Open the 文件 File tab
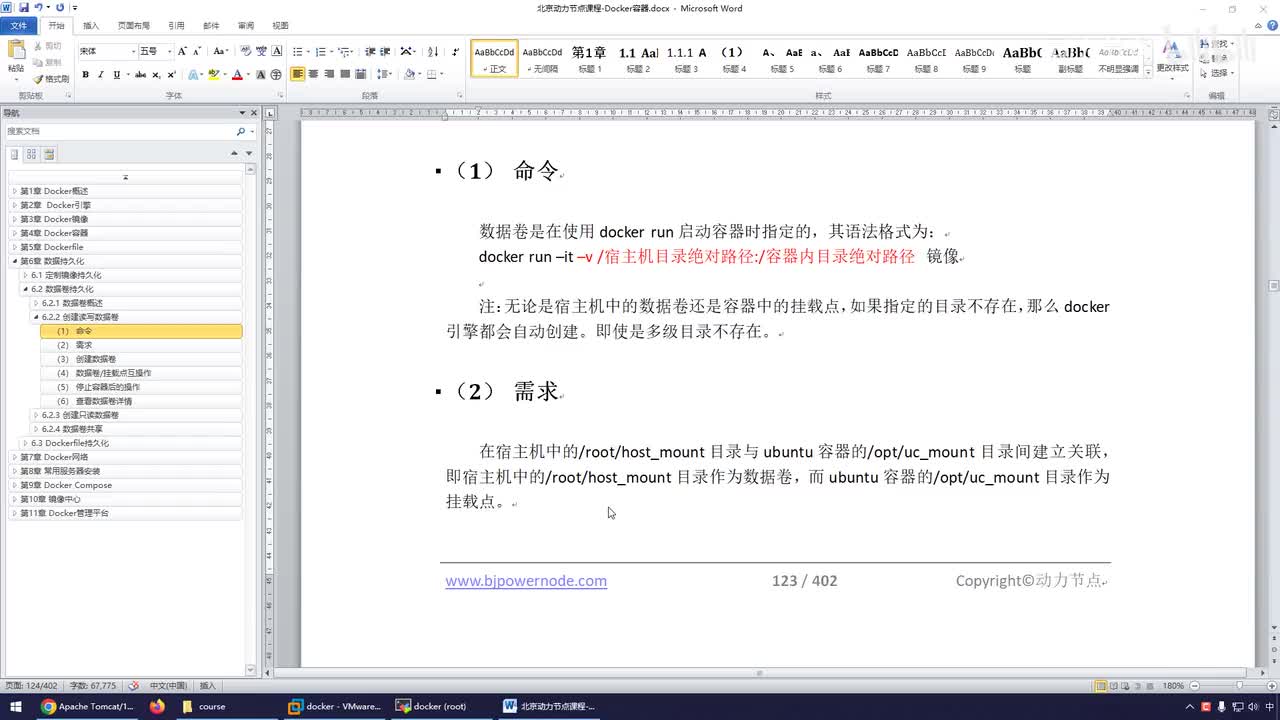 point(18,25)
